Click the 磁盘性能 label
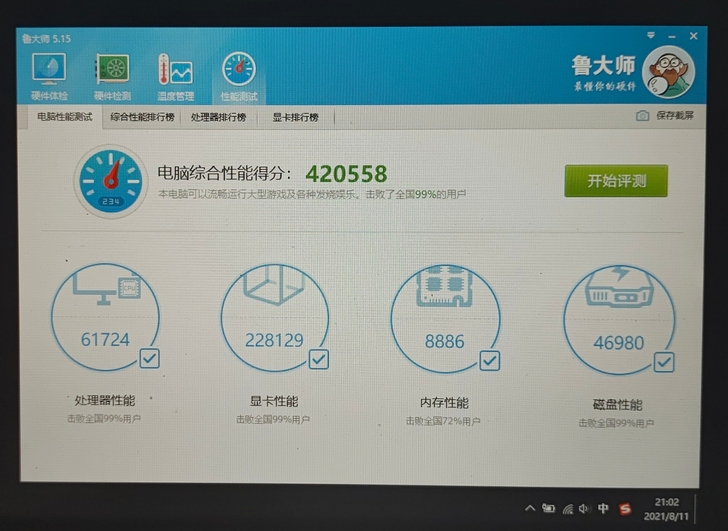 [618, 404]
